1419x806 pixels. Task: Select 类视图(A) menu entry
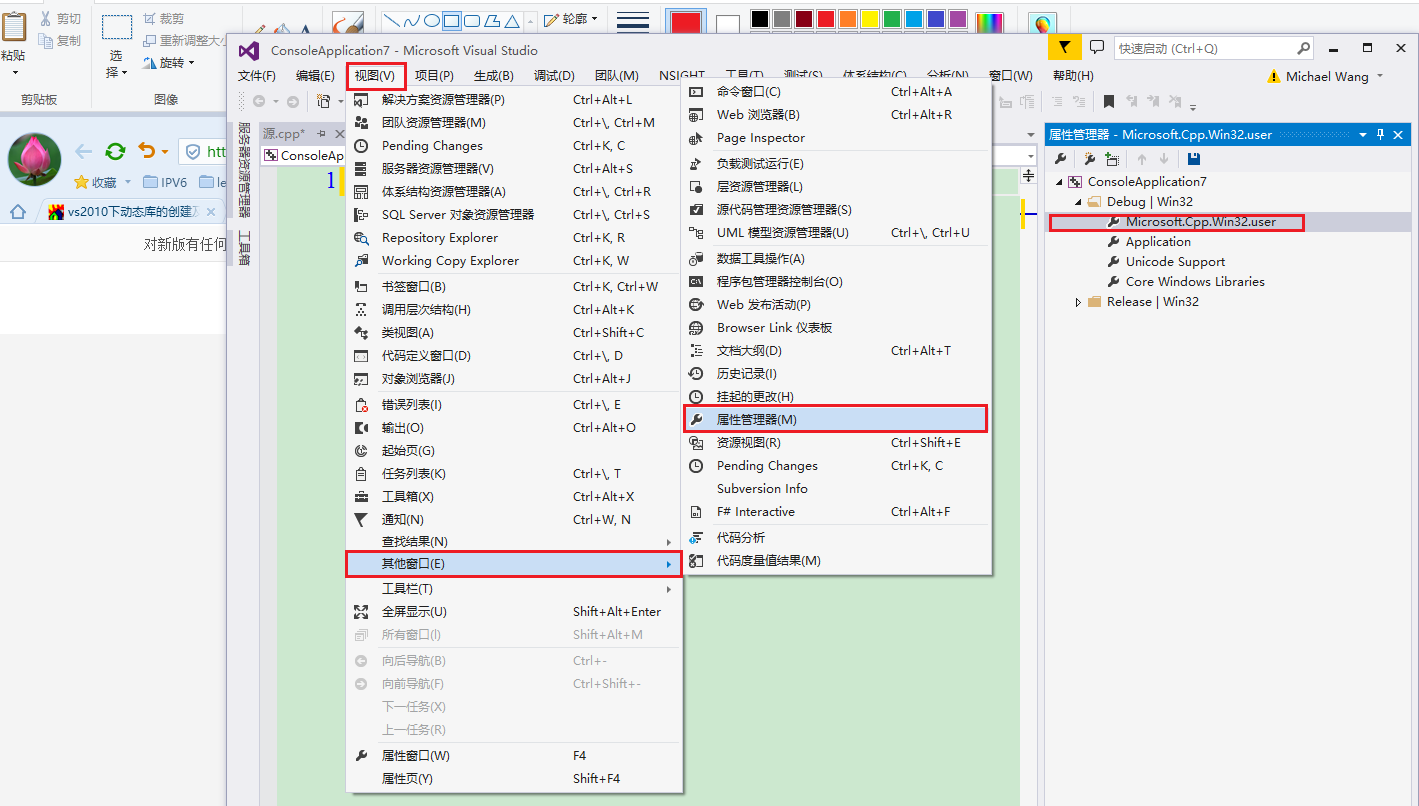[x=513, y=332]
